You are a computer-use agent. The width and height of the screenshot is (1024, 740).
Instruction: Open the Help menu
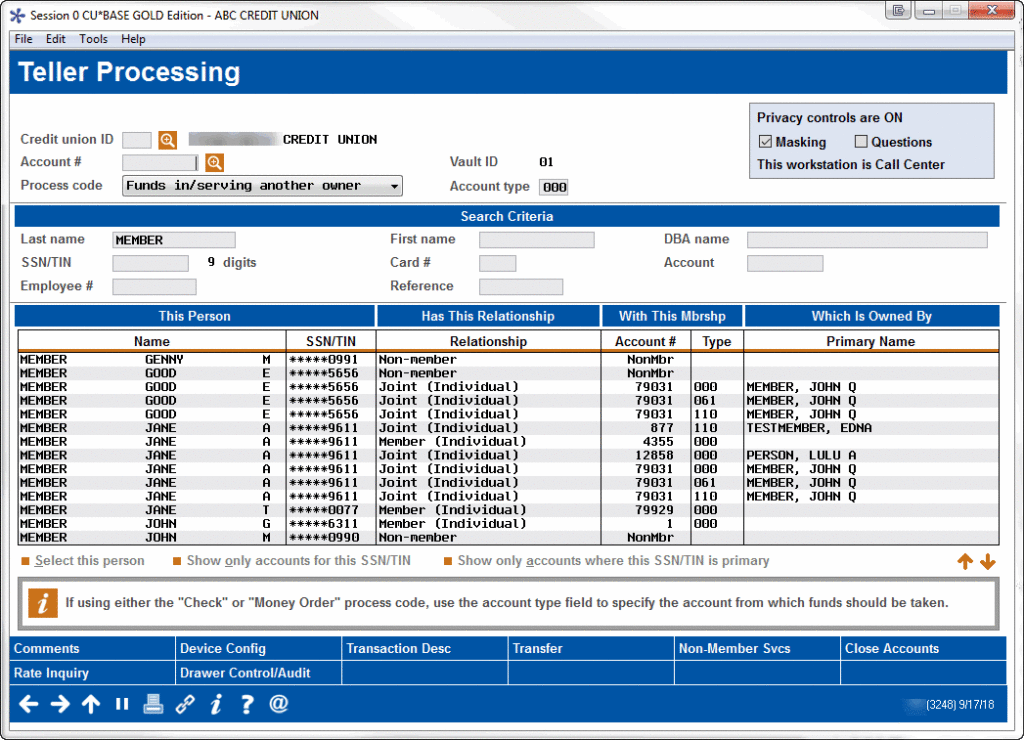(x=133, y=39)
